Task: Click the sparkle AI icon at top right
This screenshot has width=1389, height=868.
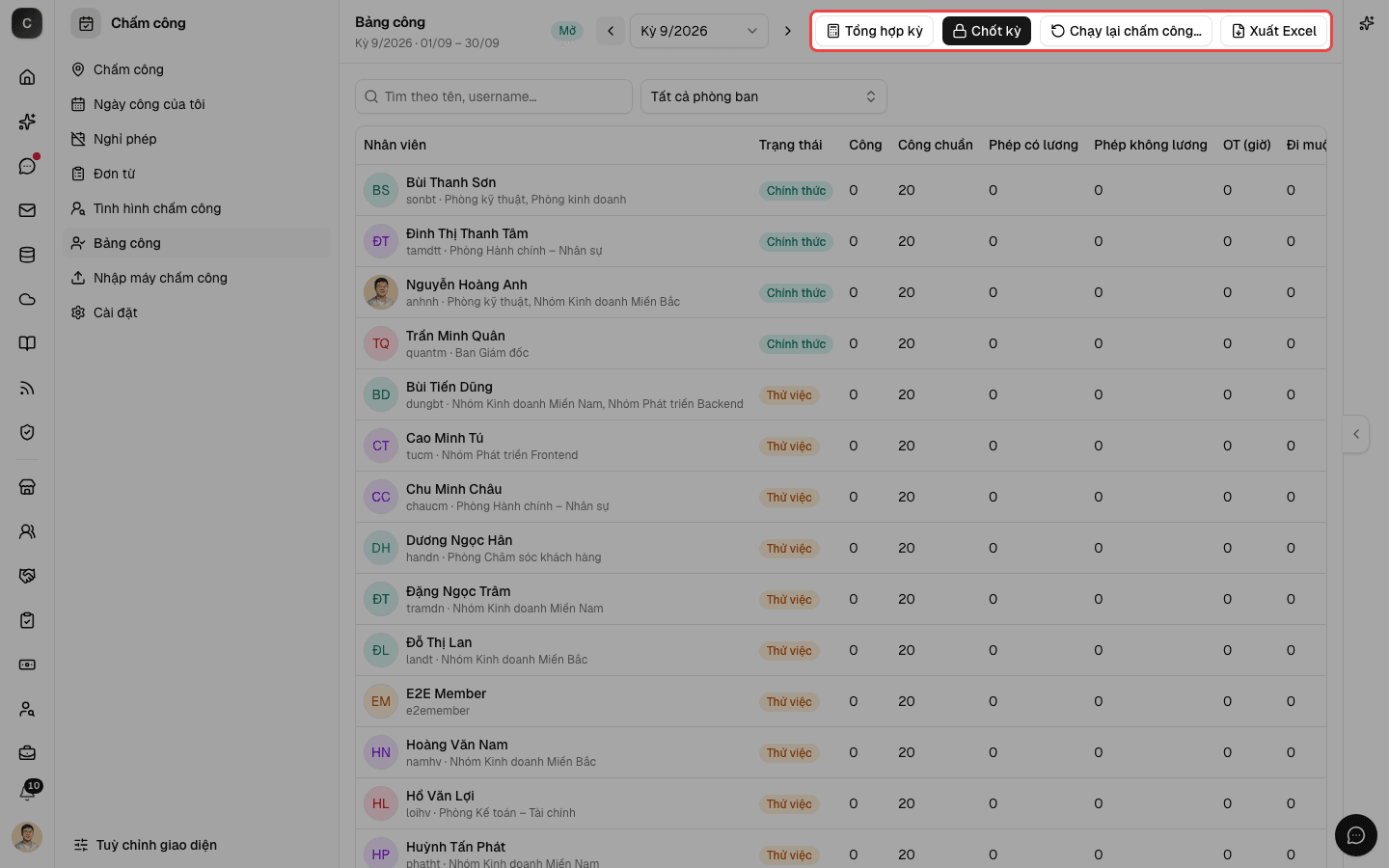Action: tap(1367, 23)
